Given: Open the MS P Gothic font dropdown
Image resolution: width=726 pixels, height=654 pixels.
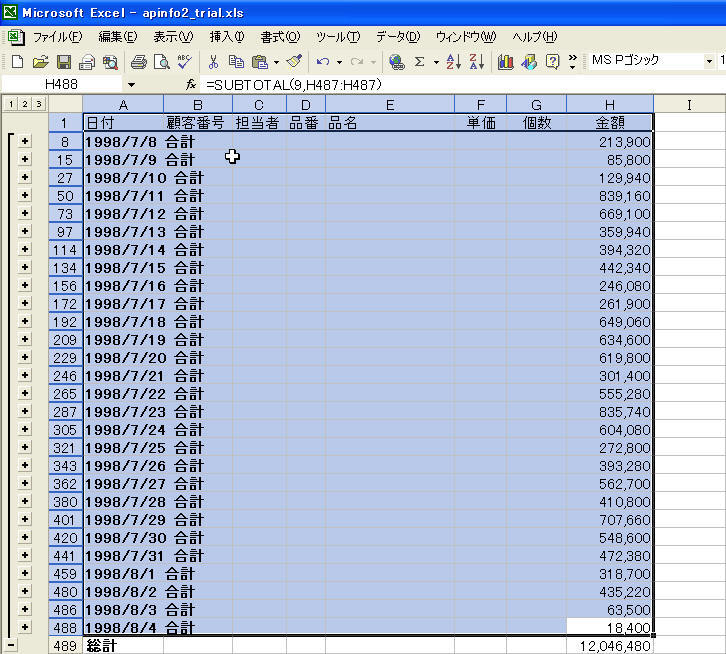Looking at the screenshot, I should tap(708, 62).
